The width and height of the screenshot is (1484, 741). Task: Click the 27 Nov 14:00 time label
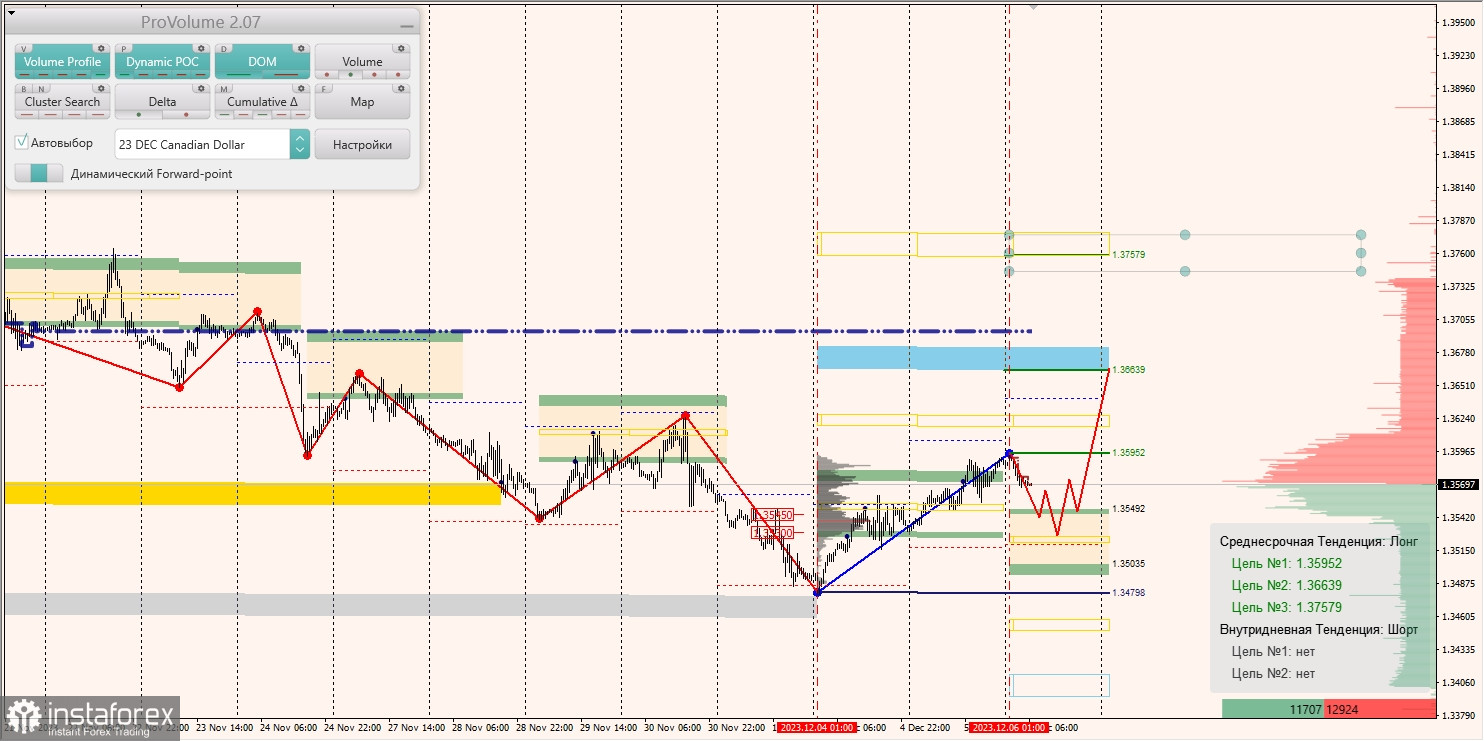click(418, 728)
